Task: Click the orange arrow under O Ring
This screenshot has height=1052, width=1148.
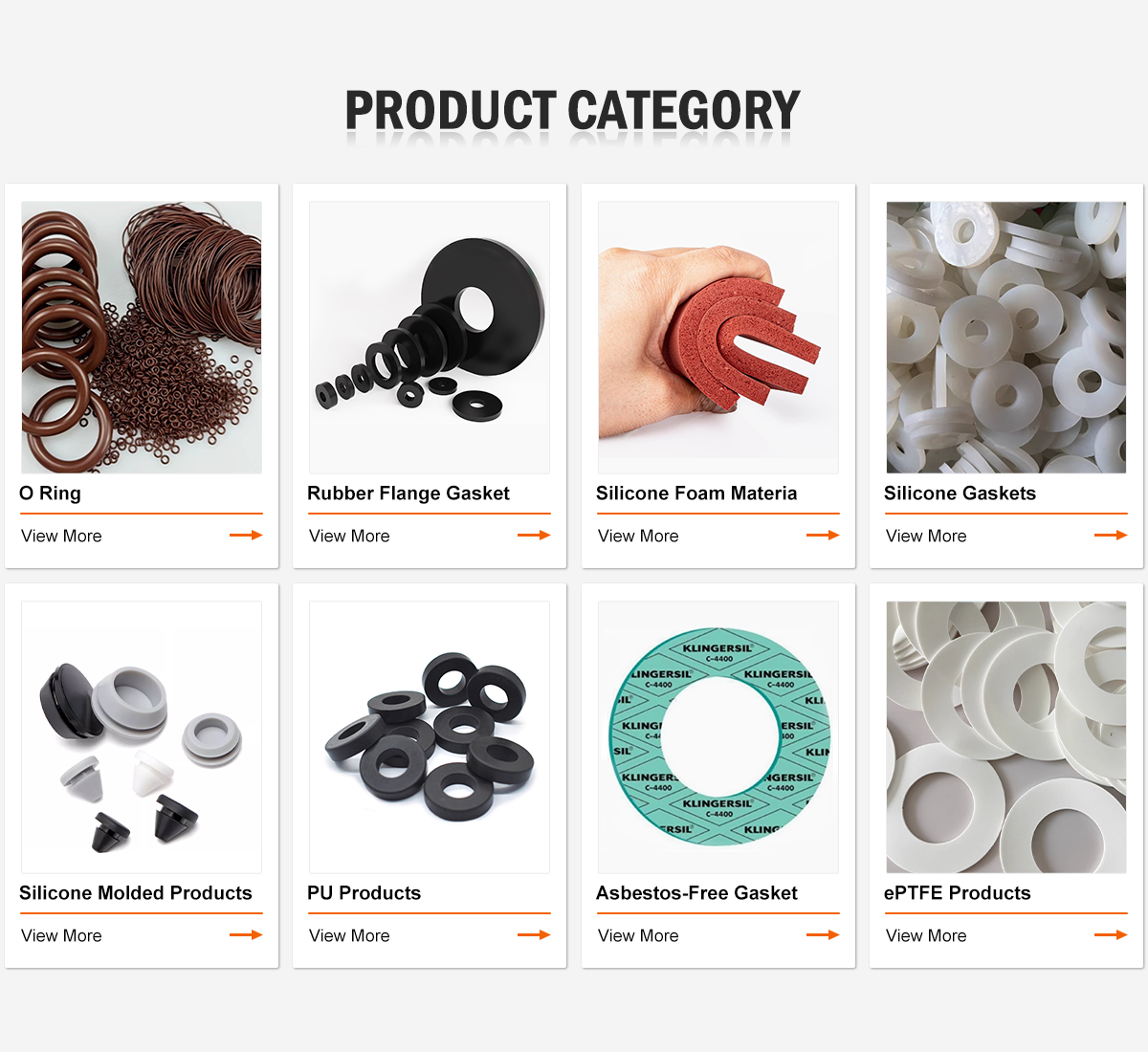Action: click(246, 536)
